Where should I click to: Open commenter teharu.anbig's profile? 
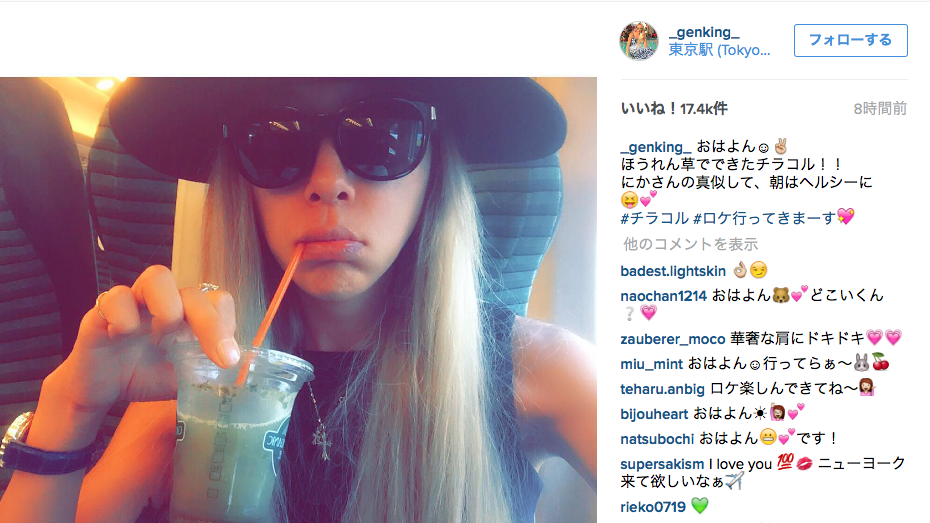[663, 390]
